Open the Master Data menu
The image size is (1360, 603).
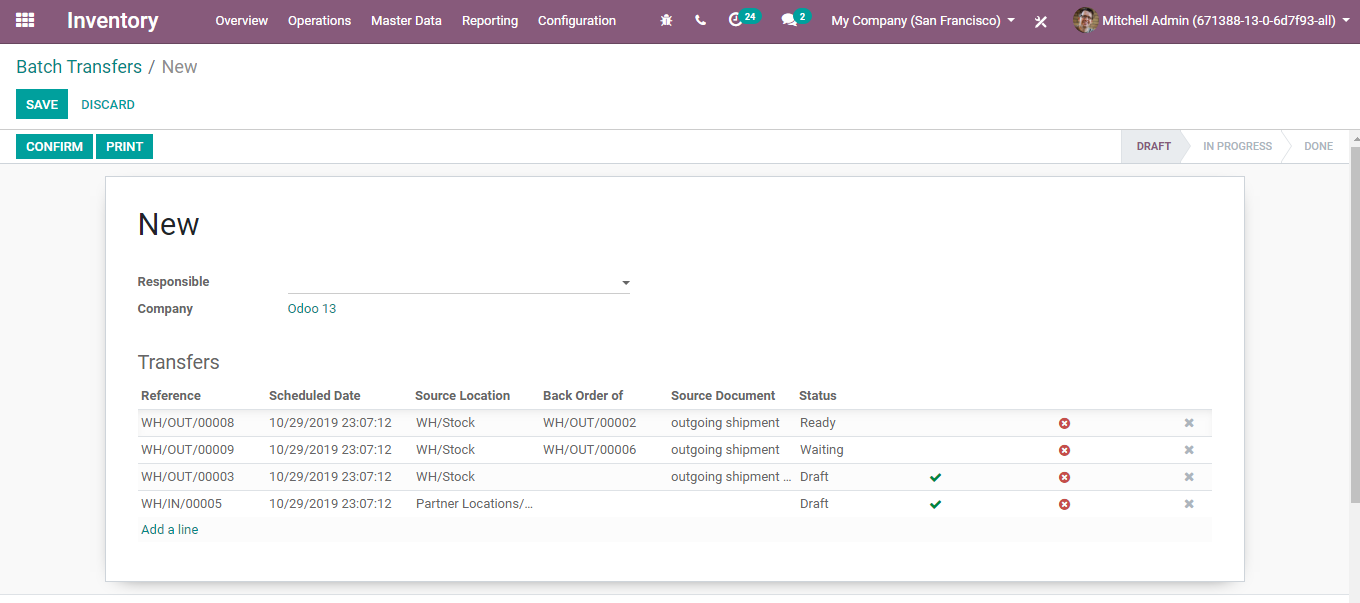[x=406, y=20]
